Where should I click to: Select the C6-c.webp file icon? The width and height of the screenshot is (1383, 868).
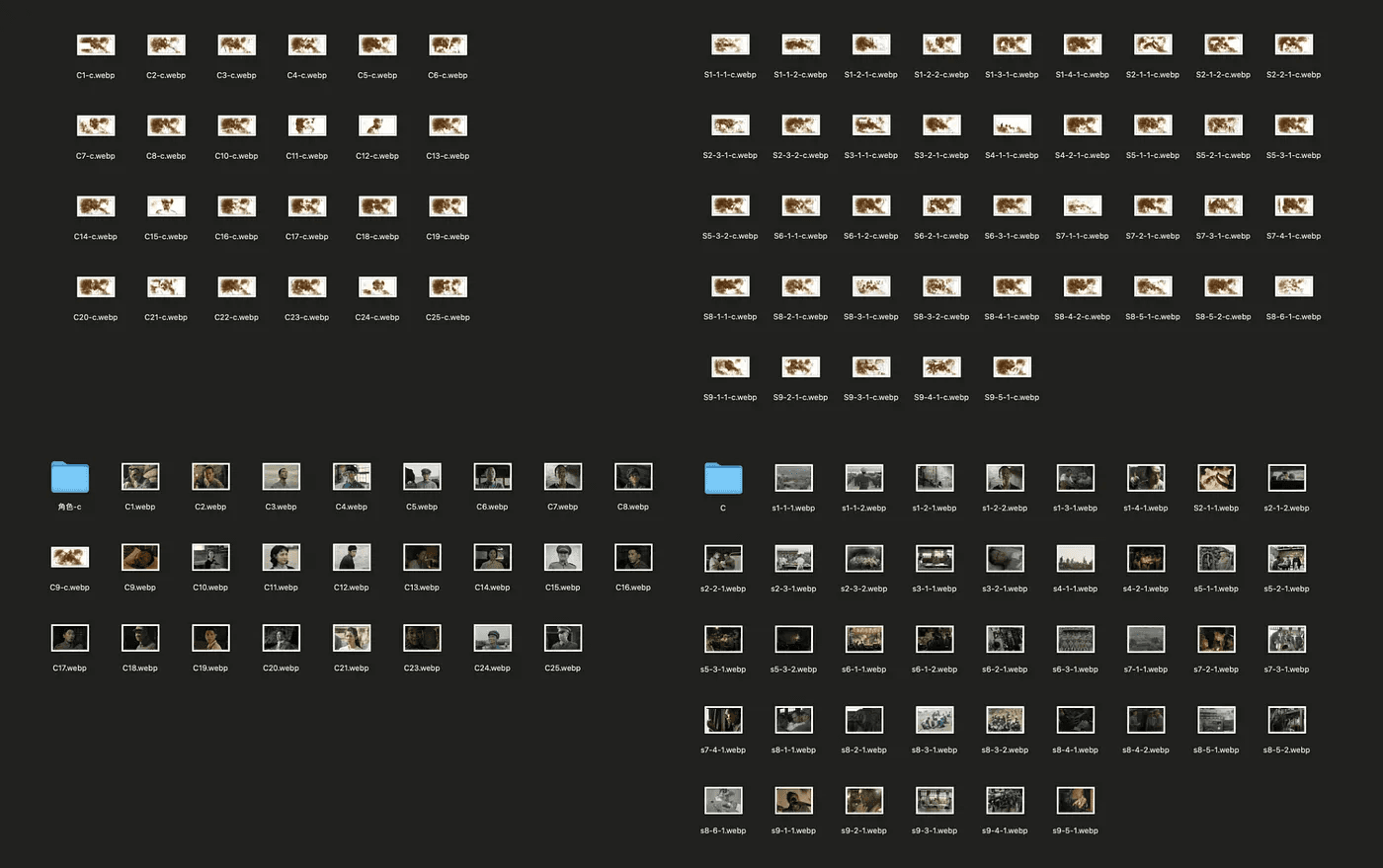(x=447, y=45)
